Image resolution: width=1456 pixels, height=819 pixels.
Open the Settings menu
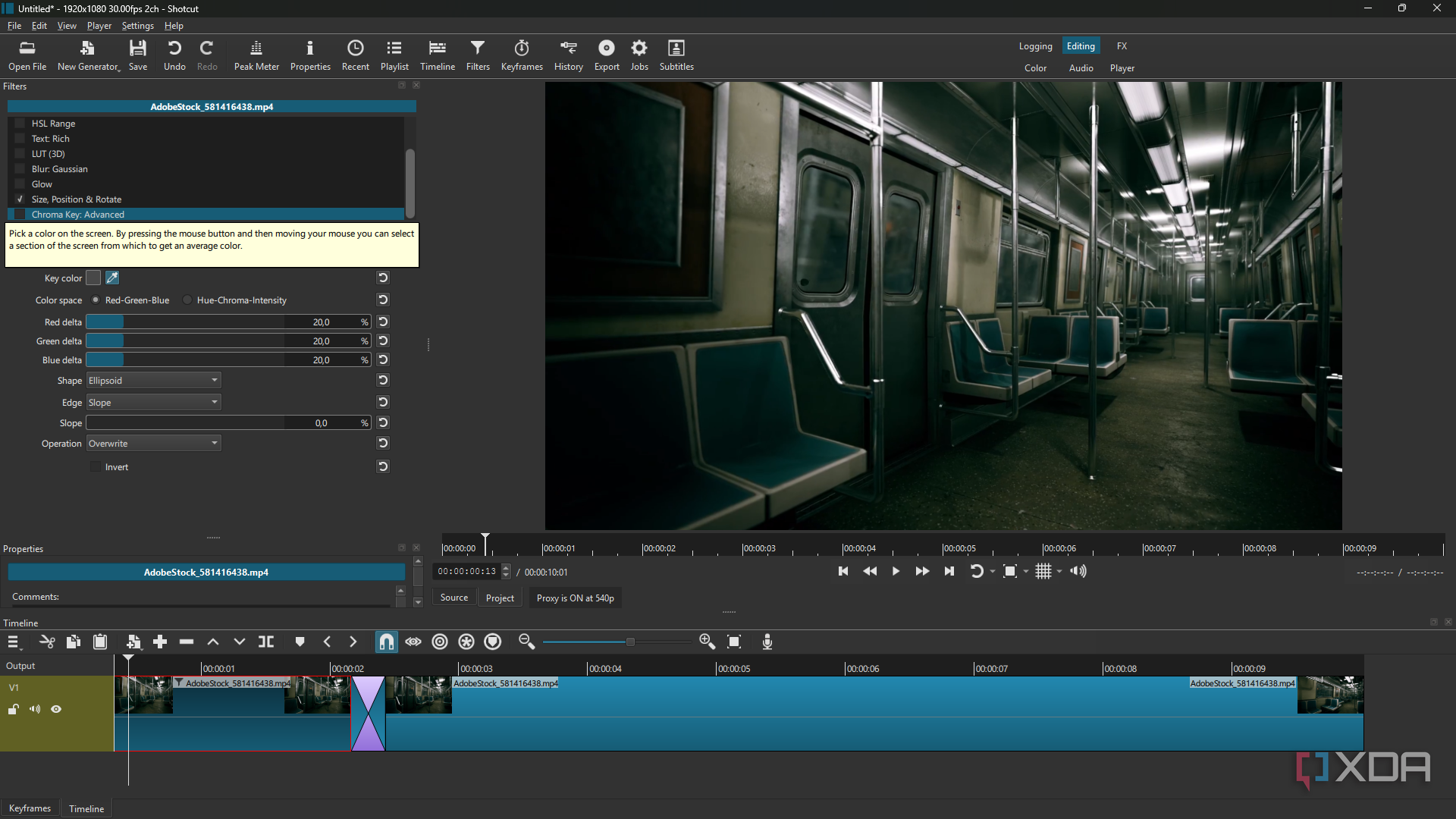138,26
